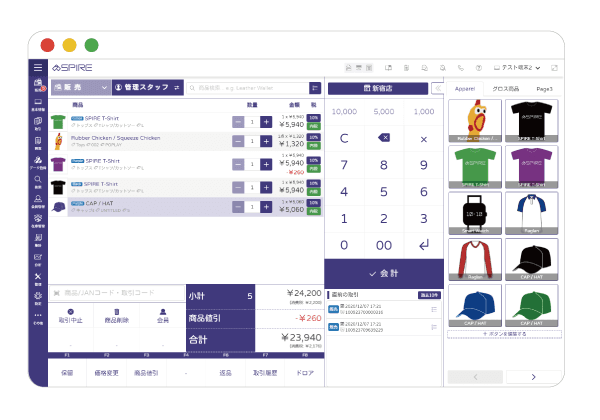Increase quantity of Rubber Chicken item
The image size is (600, 420).
(x=266, y=143)
